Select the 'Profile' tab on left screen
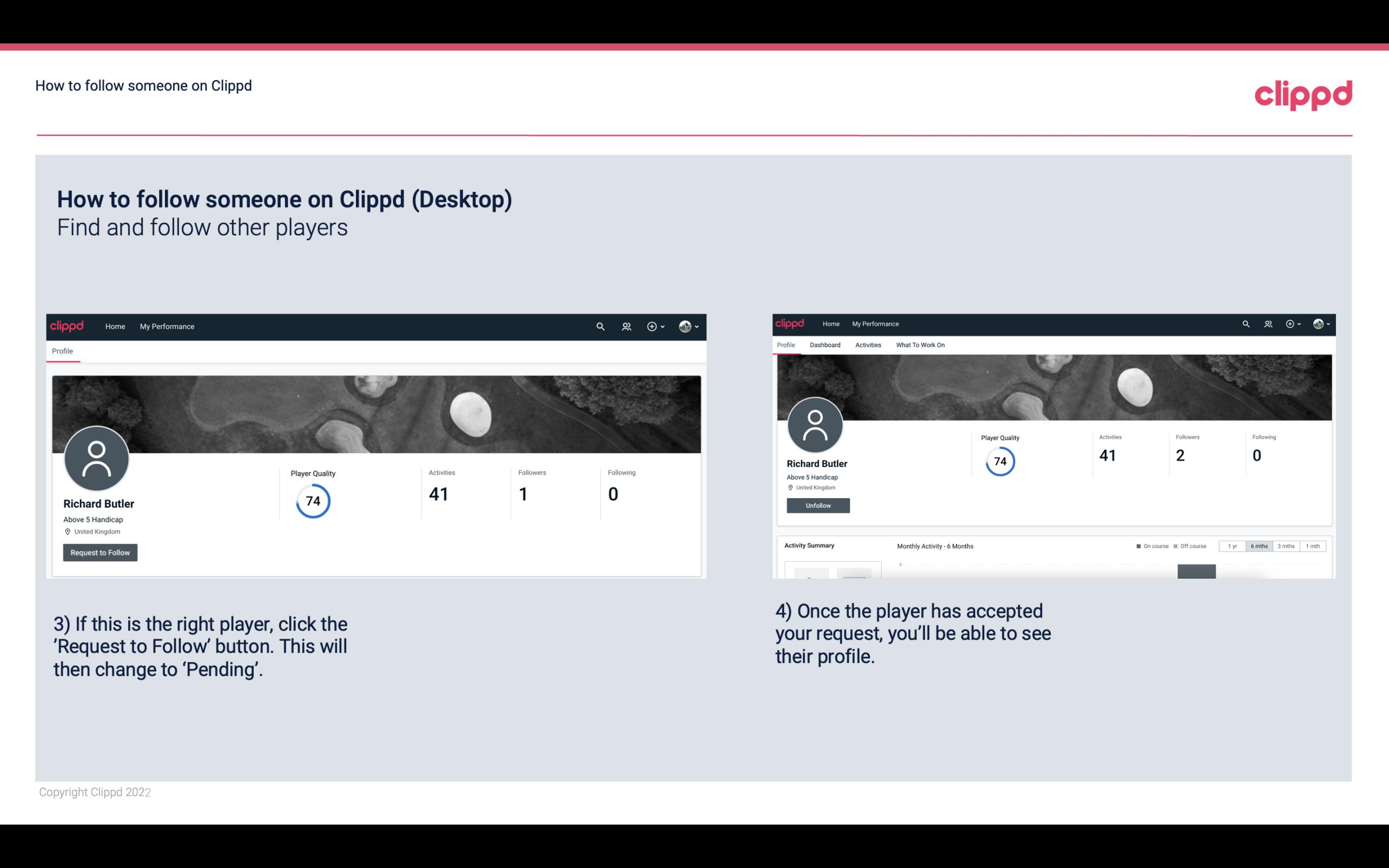1389x868 pixels. point(62,351)
